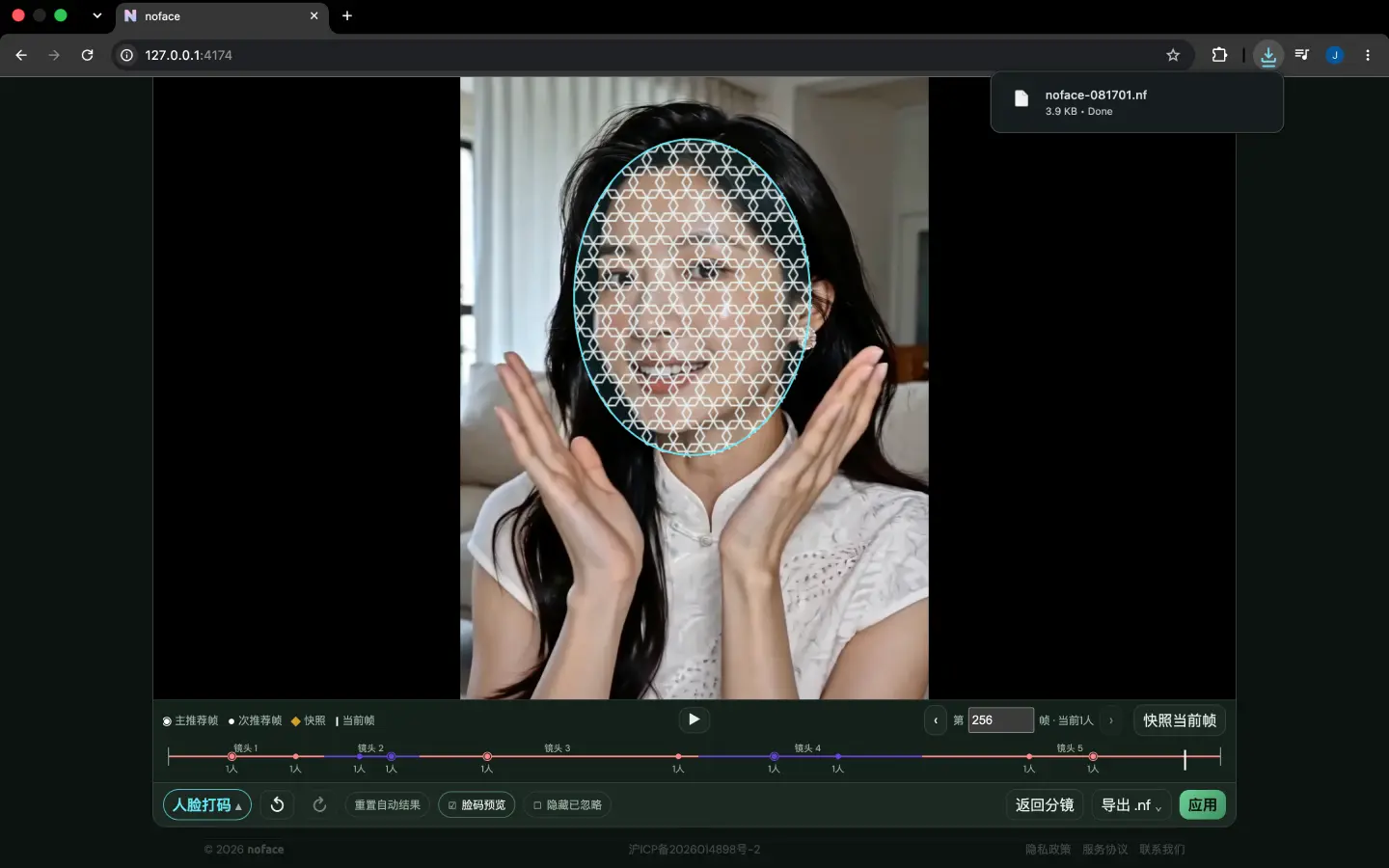Screen dimensions: 1389x868
Task: Click 重置自动结果 to reset results
Action: [x=387, y=804]
